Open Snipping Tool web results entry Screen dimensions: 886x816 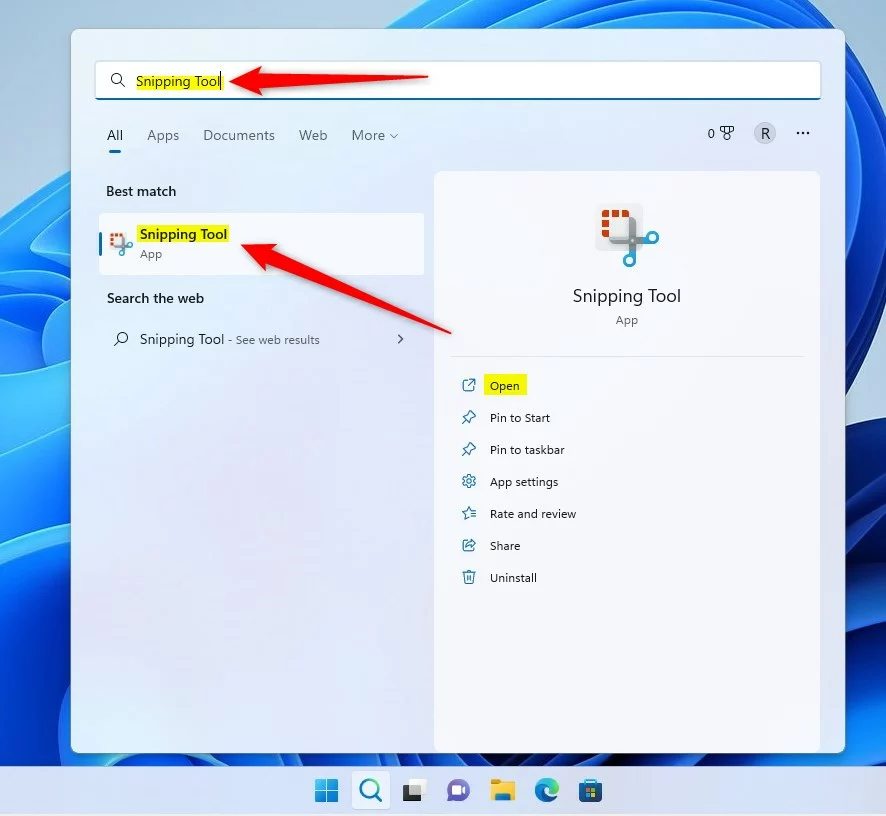pyautogui.click(x=262, y=339)
